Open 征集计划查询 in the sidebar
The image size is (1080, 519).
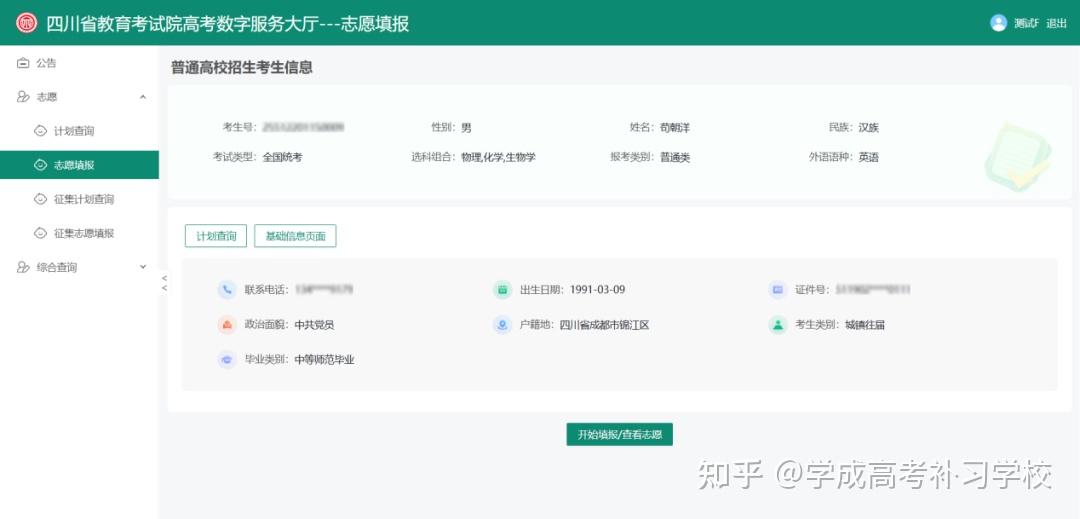tap(79, 199)
